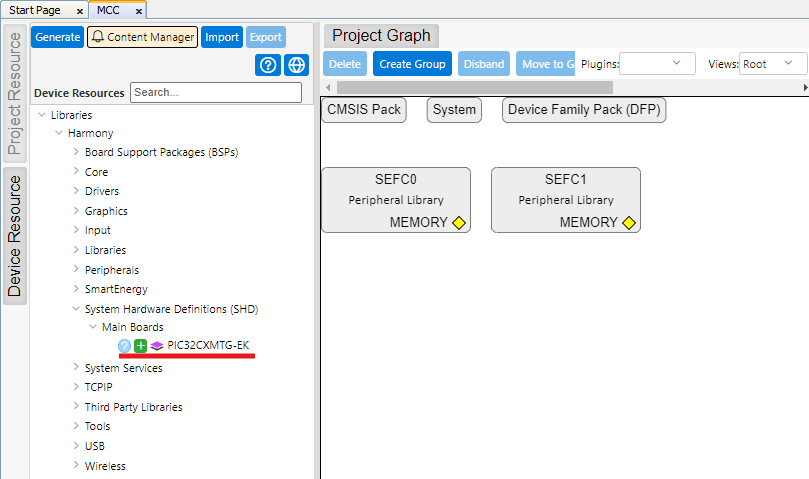Click help icon beside PIC32CXMTG-EK
809x479 pixels.
tap(125, 346)
